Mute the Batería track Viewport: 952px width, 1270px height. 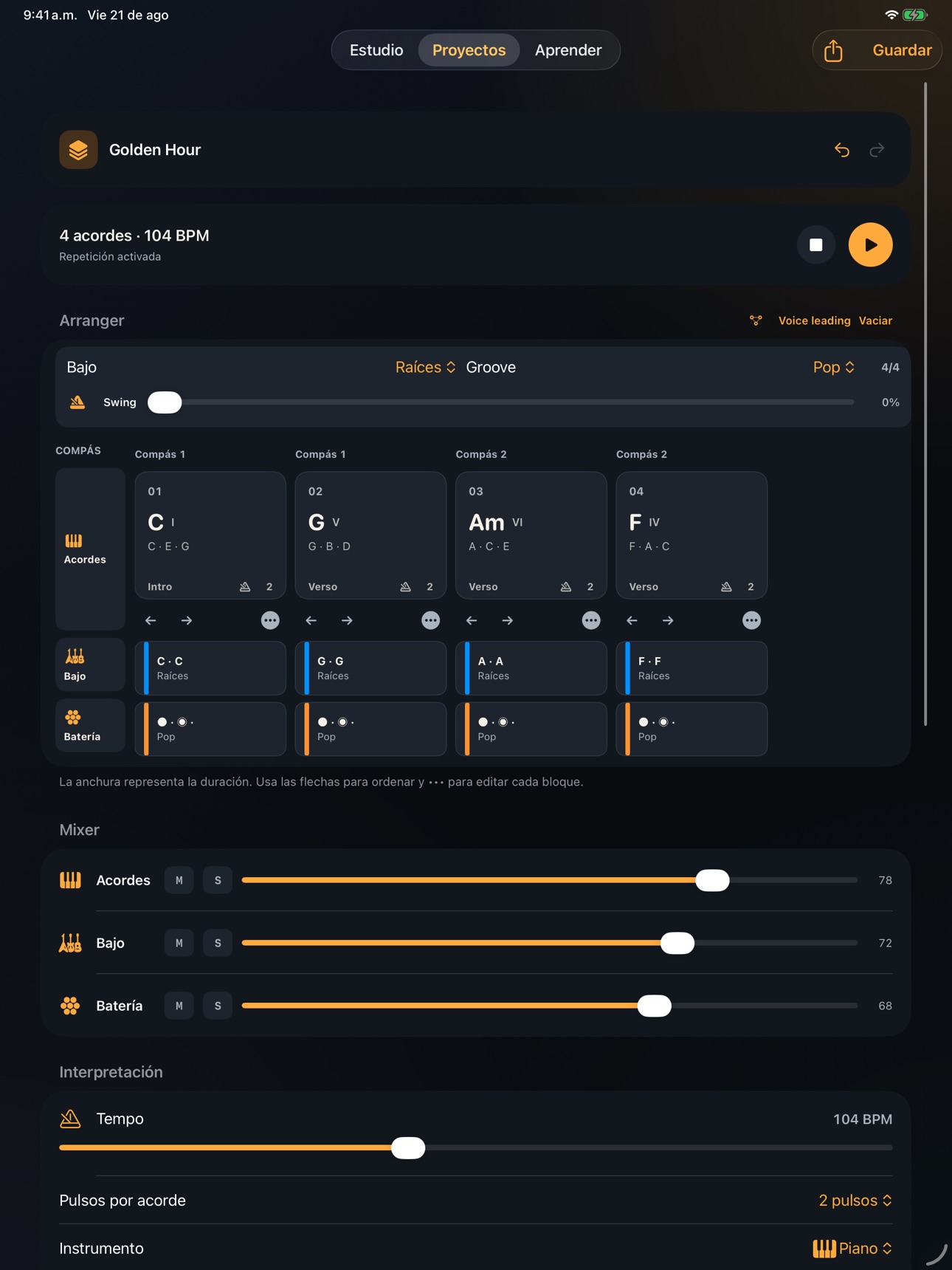tap(179, 1006)
